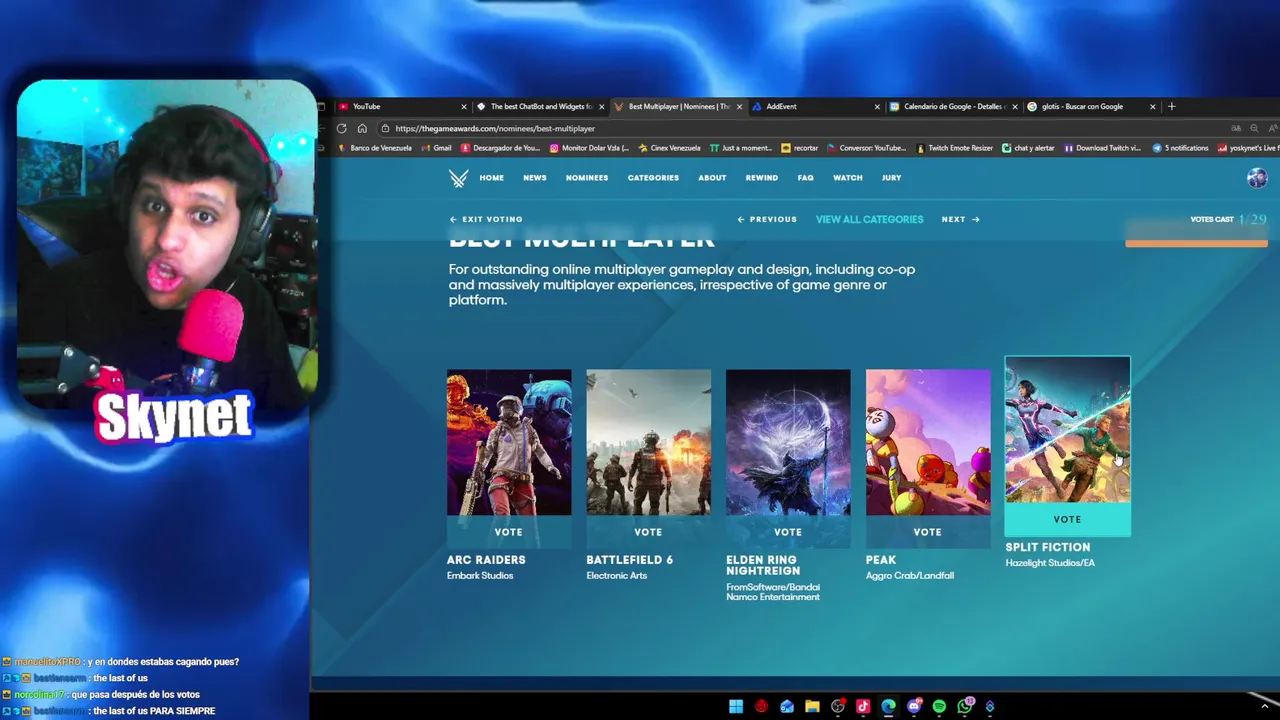Open File Explorer from the taskbar
The height and width of the screenshot is (720, 1280).
click(x=812, y=707)
